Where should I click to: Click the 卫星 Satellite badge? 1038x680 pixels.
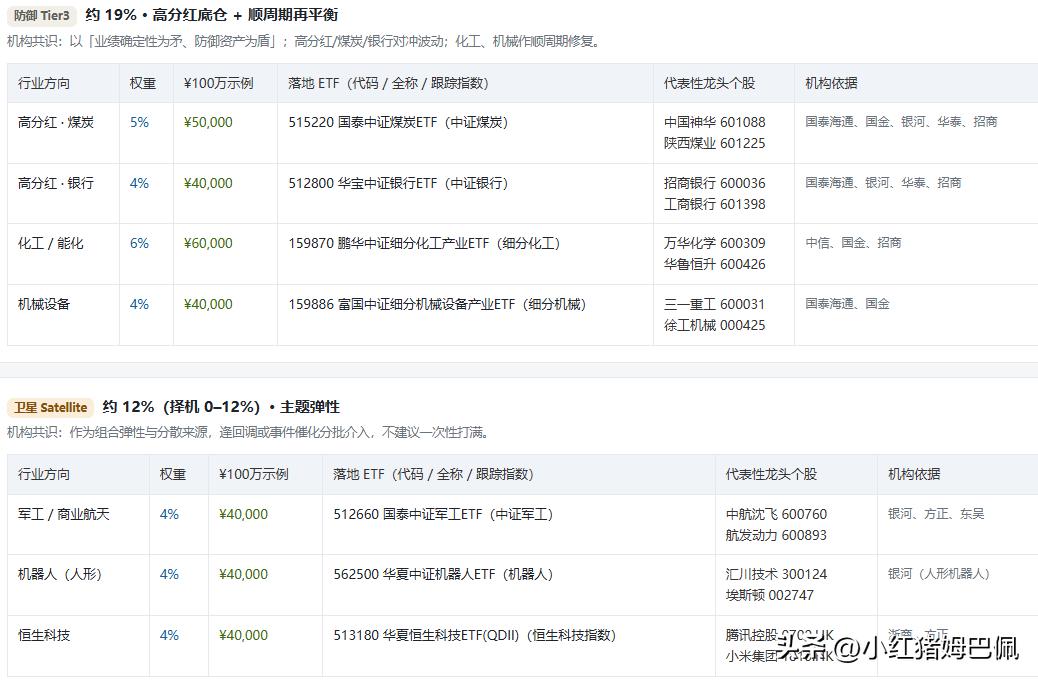tap(51, 407)
